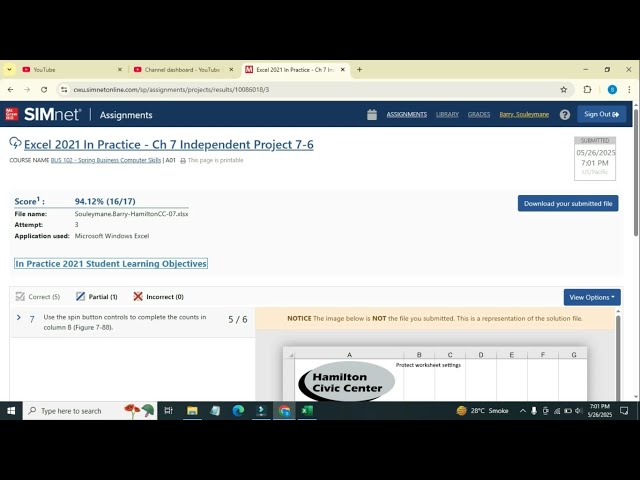Click the microphone icon in system tray
640x480 pixels.
pos(534,411)
